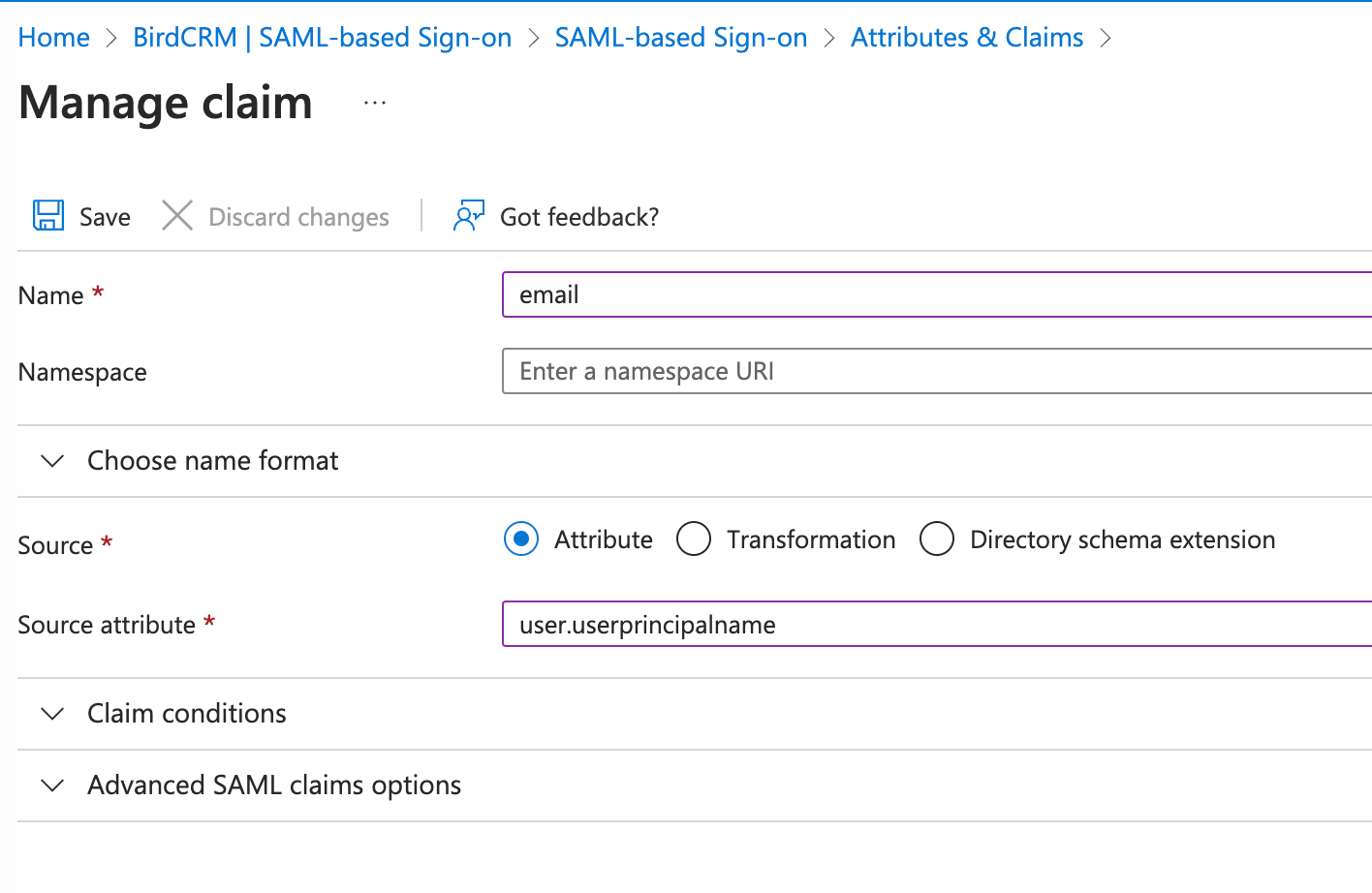Navigate to Attributes & Claims breadcrumb
The width and height of the screenshot is (1372, 893).
[967, 38]
